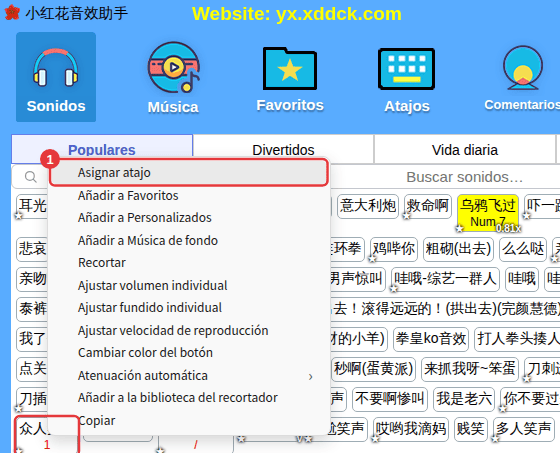Play the 秒啊(蛋黄派) sound button

pyautogui.click(x=374, y=368)
